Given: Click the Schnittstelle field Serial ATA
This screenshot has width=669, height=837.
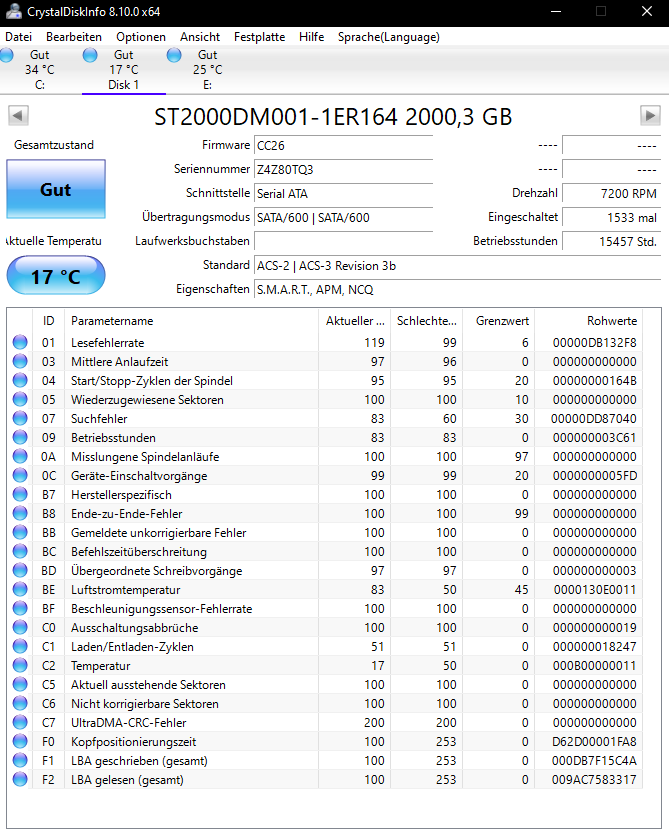Looking at the screenshot, I should [x=343, y=194].
